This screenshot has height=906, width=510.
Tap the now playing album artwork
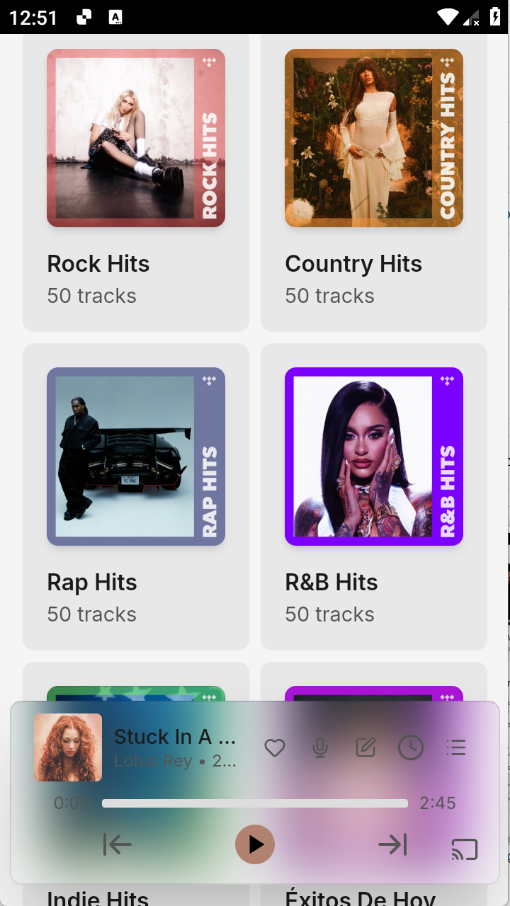click(68, 747)
